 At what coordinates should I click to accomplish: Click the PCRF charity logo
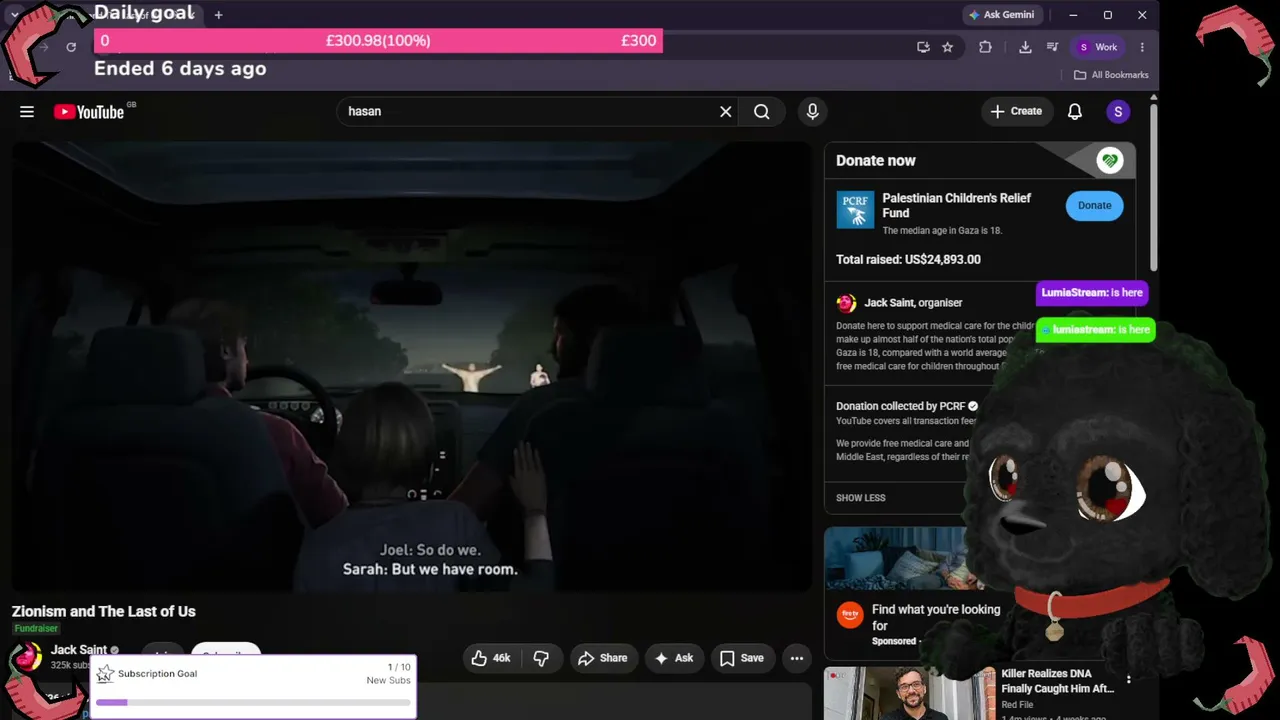[855, 210]
